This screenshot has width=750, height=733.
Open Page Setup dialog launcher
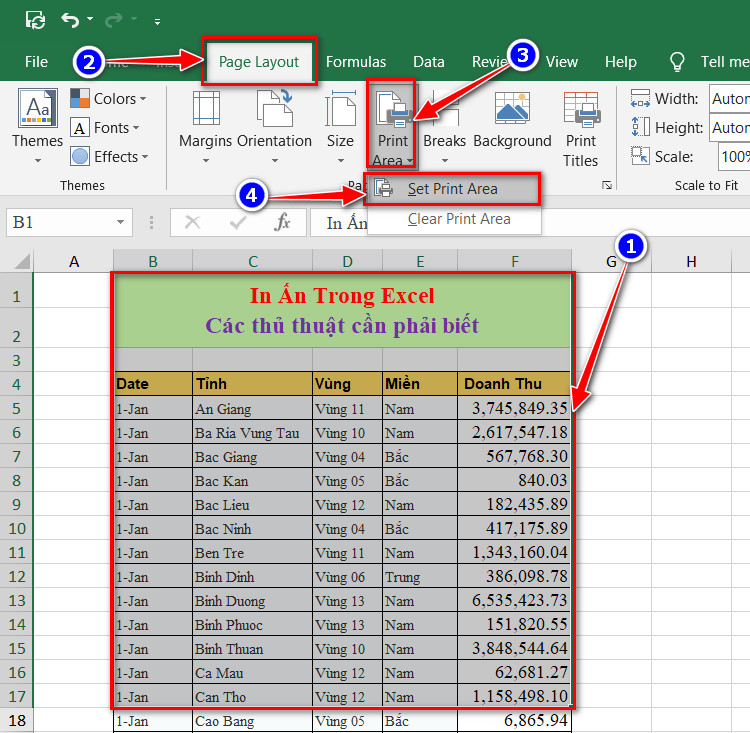pos(607,185)
